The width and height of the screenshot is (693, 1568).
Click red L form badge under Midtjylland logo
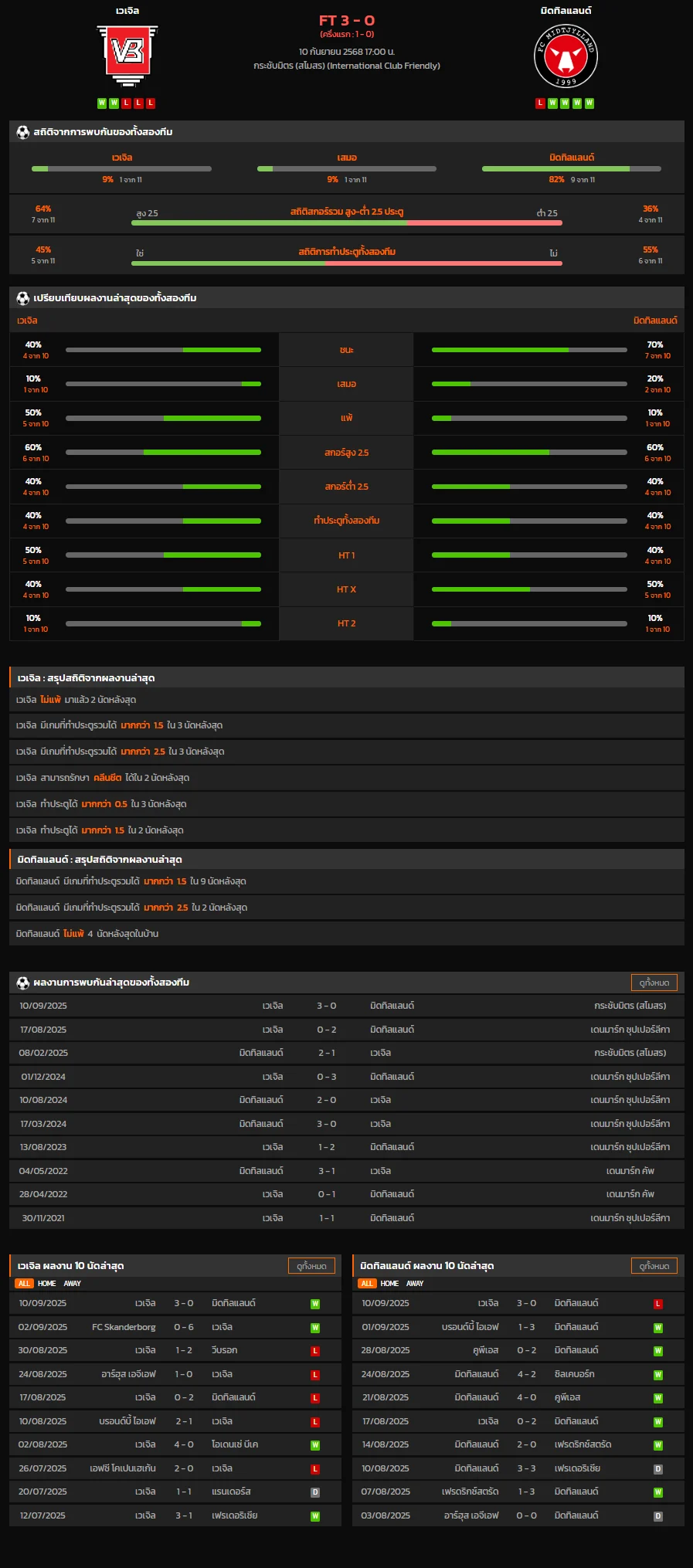tap(541, 103)
